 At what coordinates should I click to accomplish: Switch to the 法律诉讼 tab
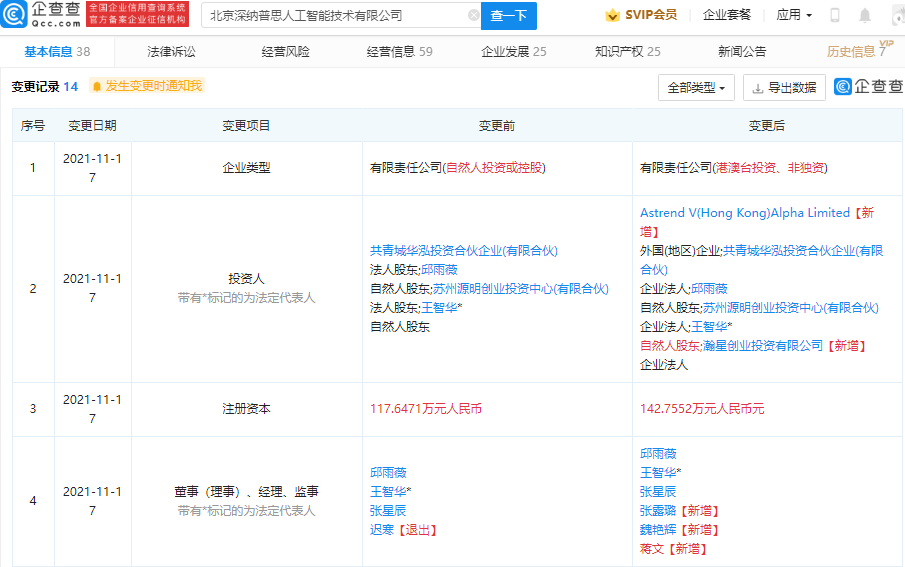tap(171, 51)
